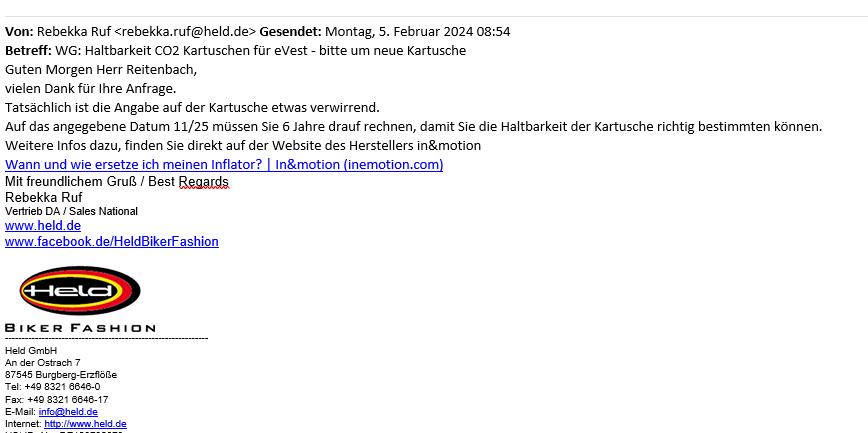Click the '87545 Burgberg-Erzflöße' line

click(61, 375)
